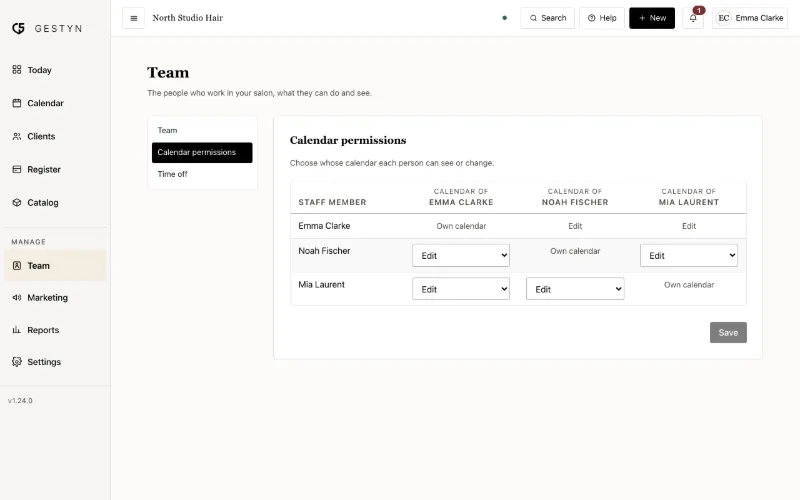The height and width of the screenshot is (500, 800).
Task: Click 'Own calendar' in Emma Clarke row
Action: coord(461,226)
